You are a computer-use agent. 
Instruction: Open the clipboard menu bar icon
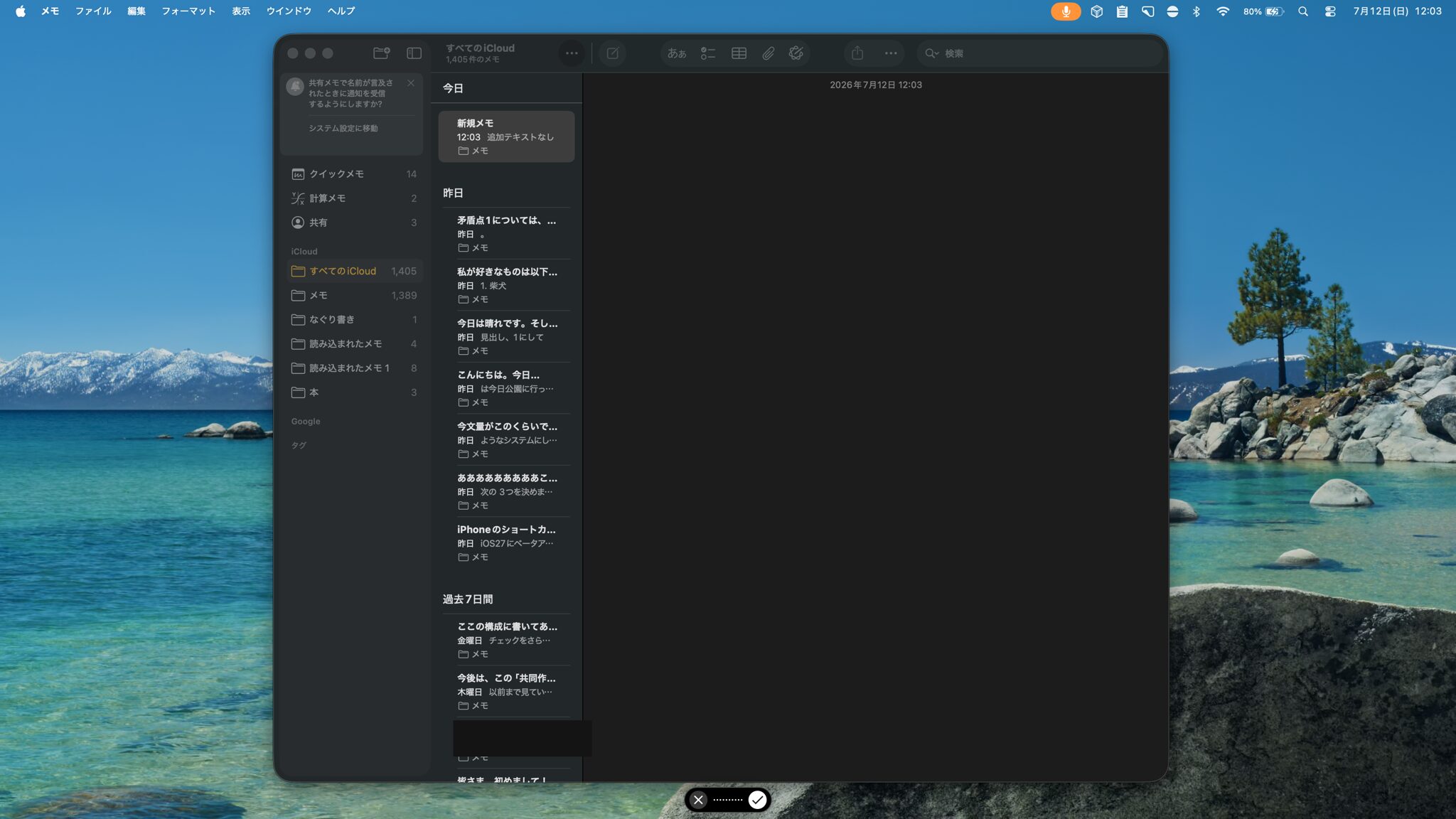[1122, 11]
